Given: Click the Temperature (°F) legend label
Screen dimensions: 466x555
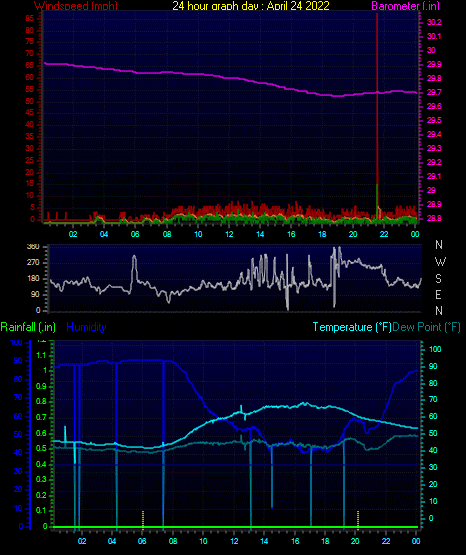Looking at the screenshot, I should [x=352, y=327].
